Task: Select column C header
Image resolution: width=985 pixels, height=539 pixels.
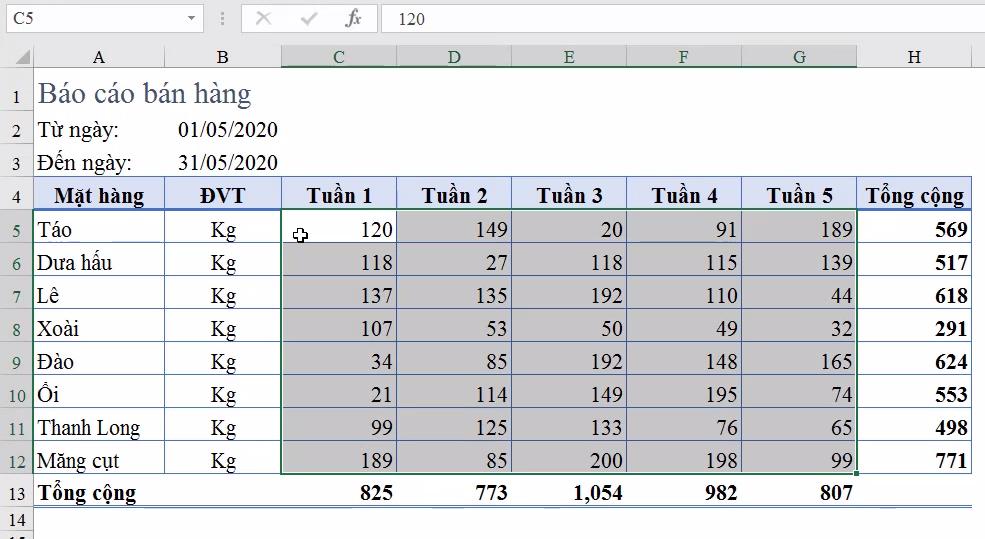Action: [x=339, y=57]
